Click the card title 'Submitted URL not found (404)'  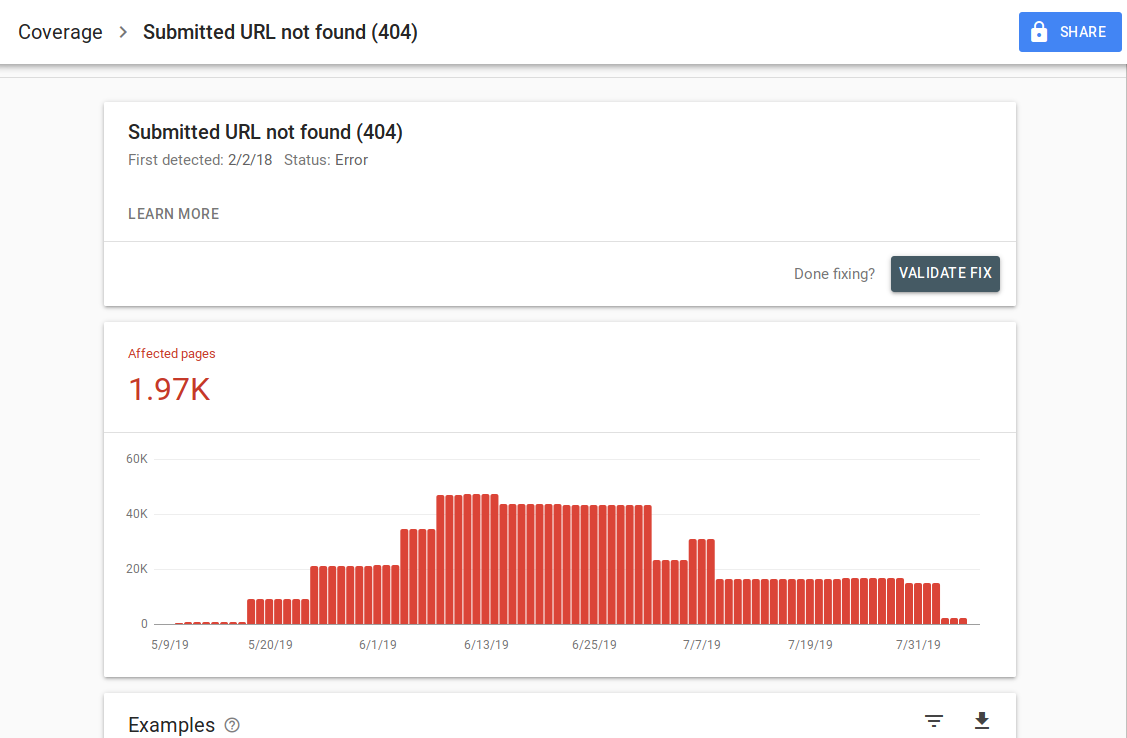click(x=265, y=132)
